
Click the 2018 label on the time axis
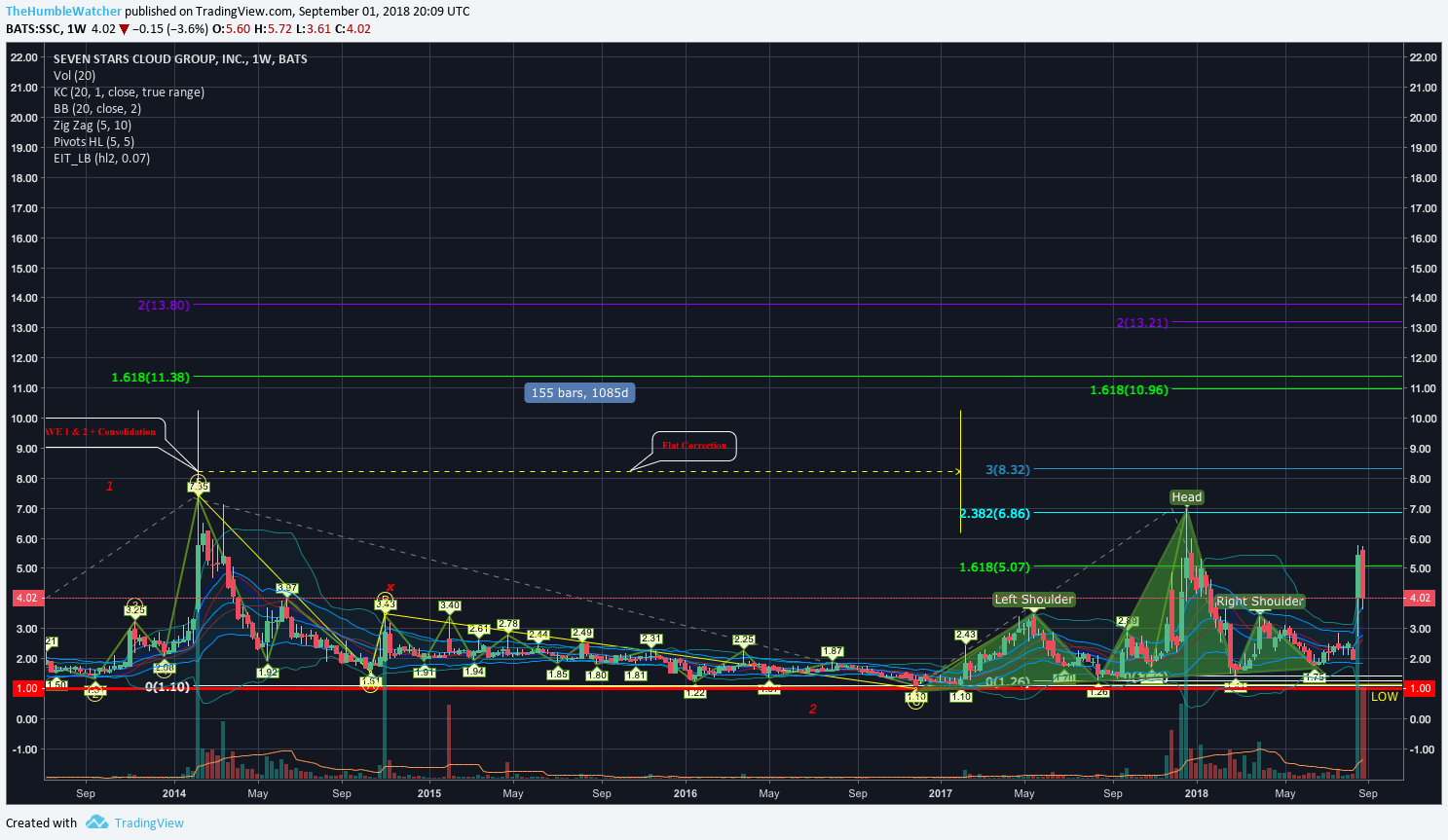pos(1197,793)
